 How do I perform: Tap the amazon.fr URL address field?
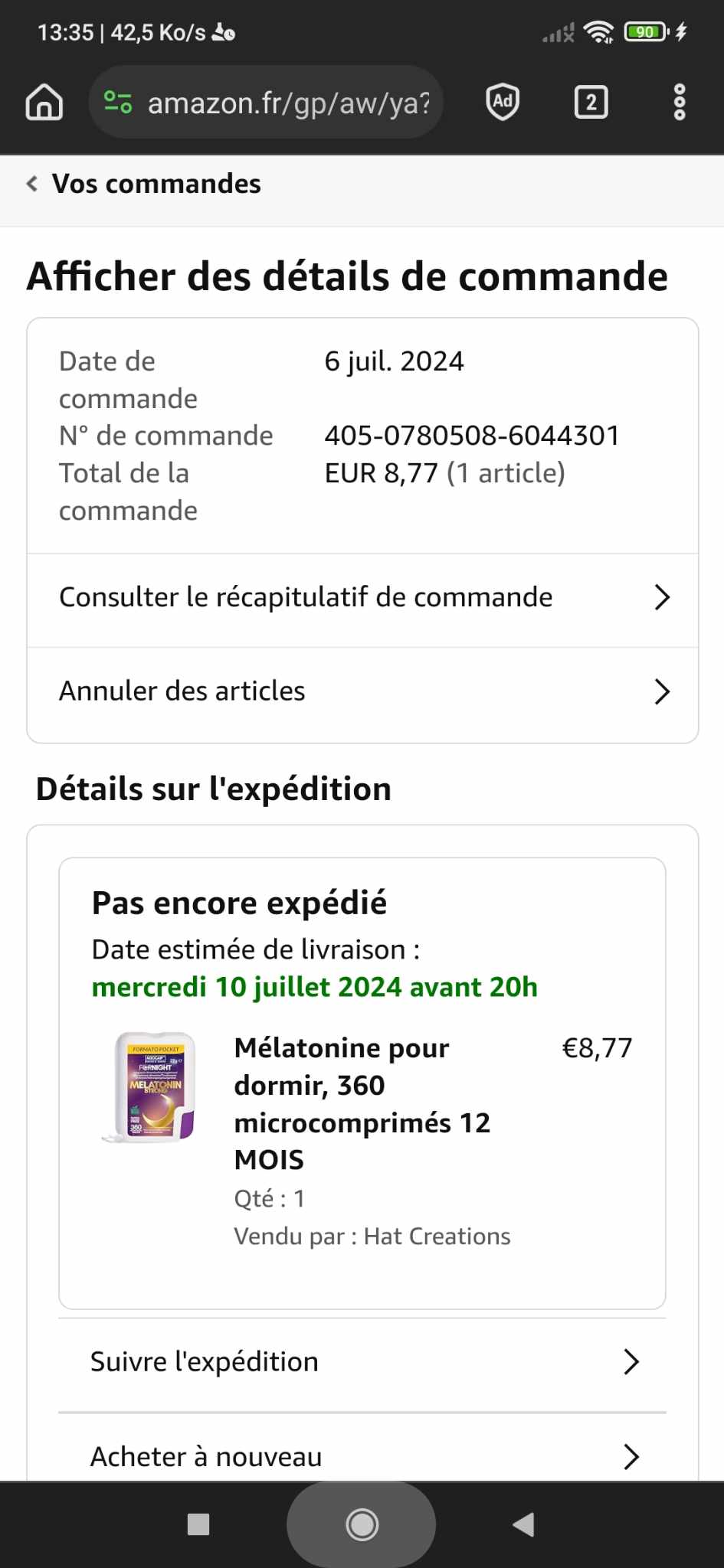(x=288, y=103)
